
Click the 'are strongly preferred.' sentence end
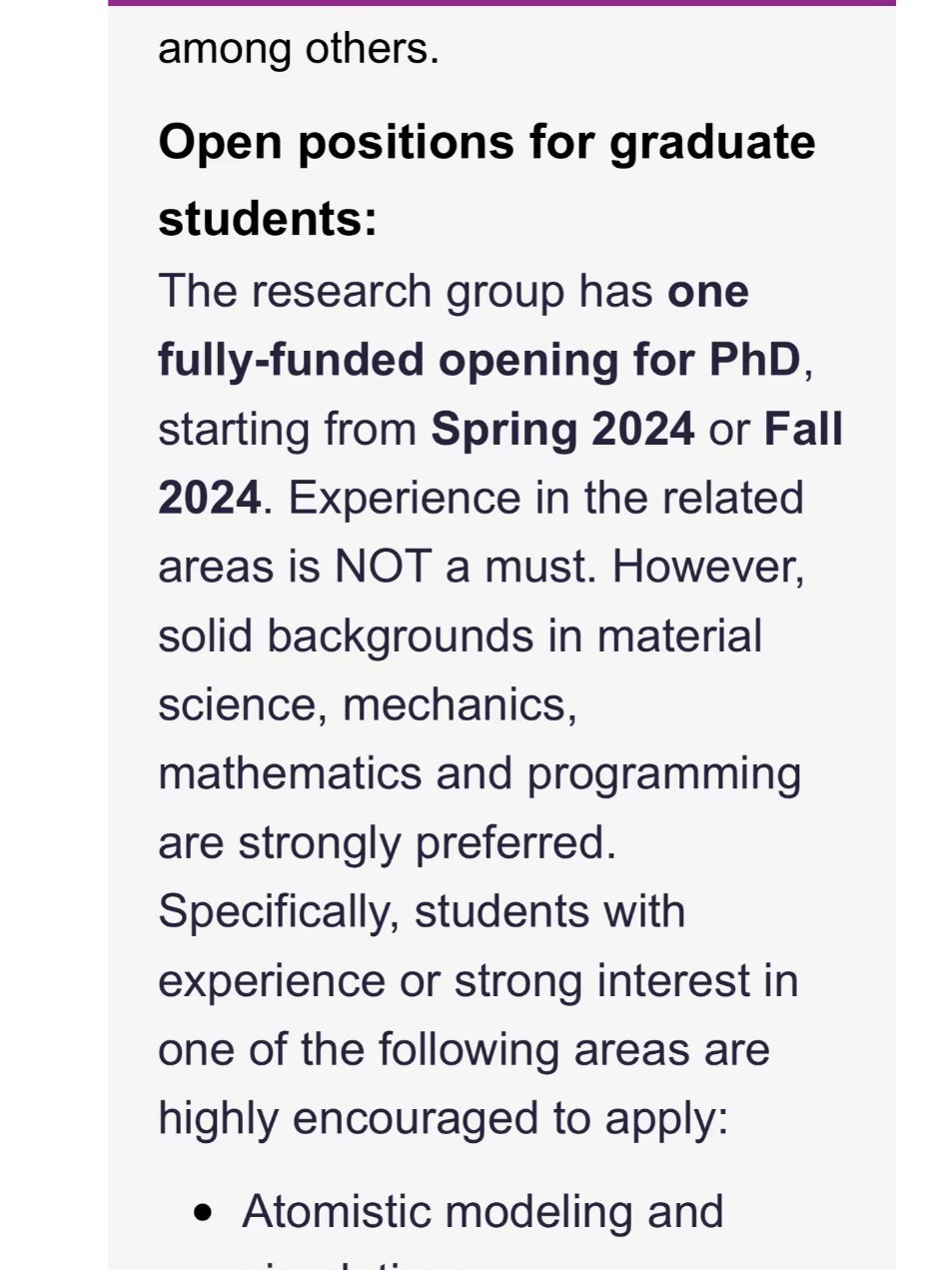[388, 843]
